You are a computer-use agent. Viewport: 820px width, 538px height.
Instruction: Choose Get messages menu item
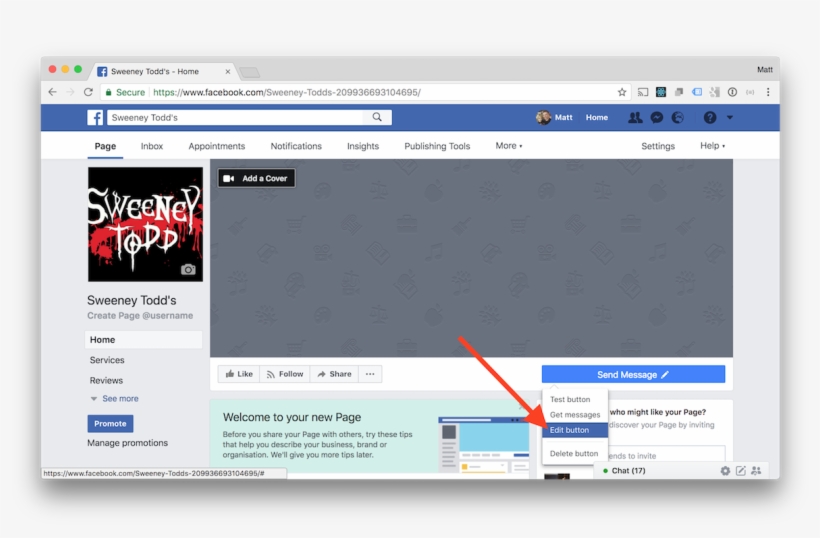pyautogui.click(x=575, y=415)
